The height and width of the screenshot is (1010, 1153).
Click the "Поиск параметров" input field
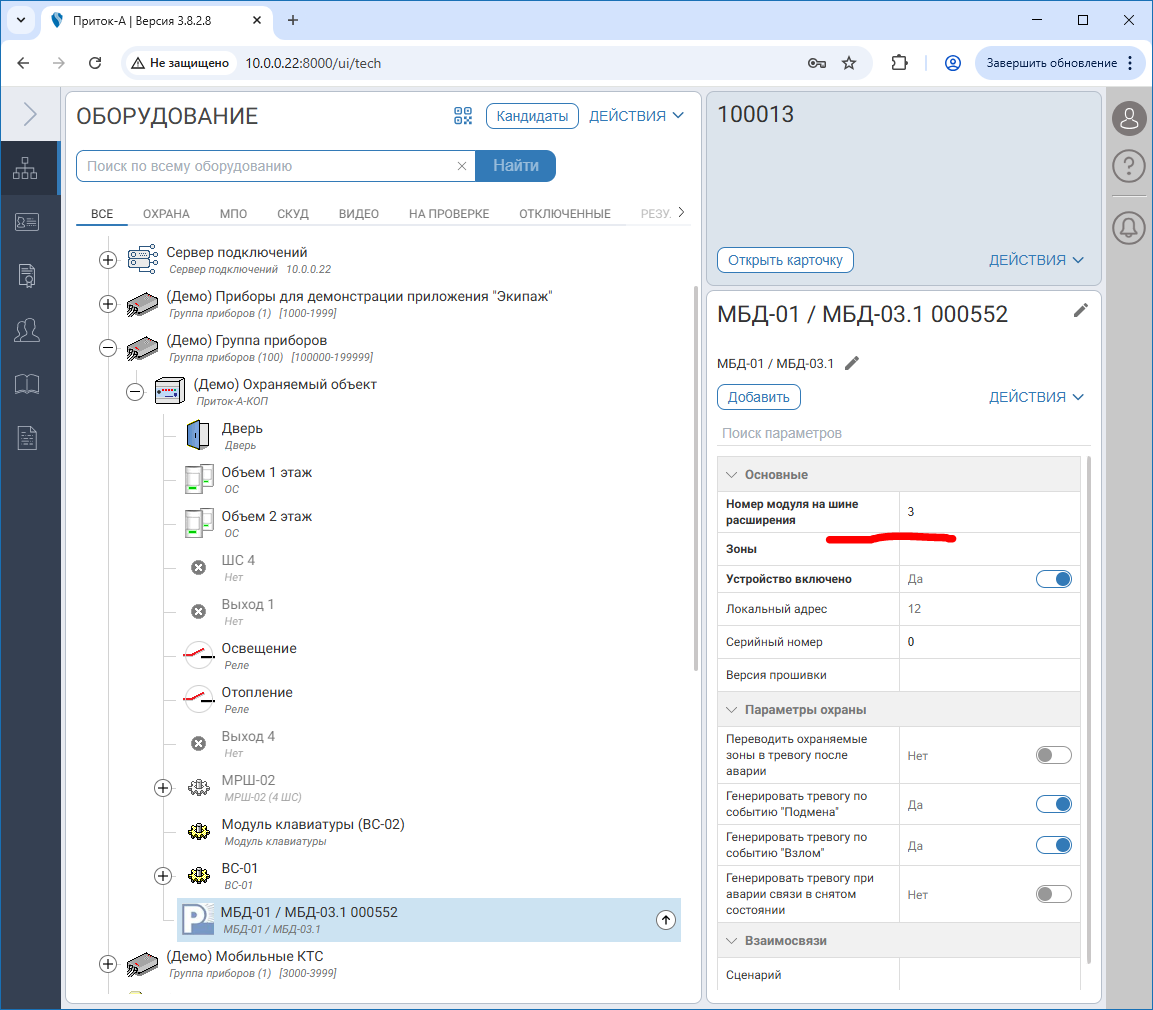[x=900, y=433]
